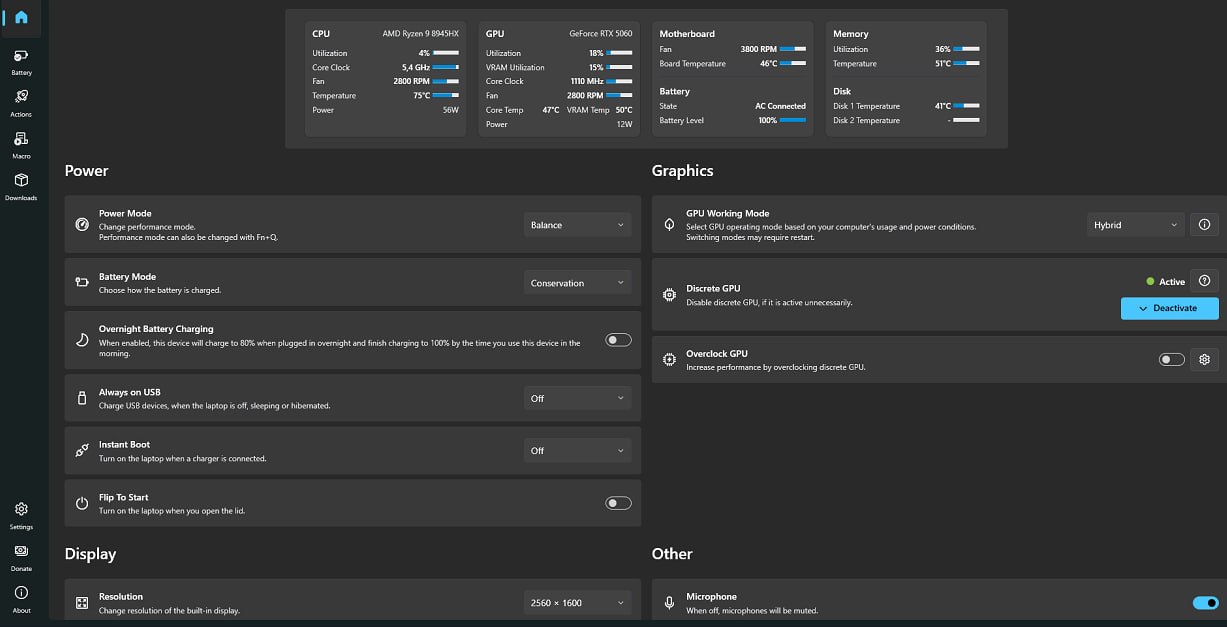Open Settings in the sidebar
Screen dimensions: 1227x627
21,515
